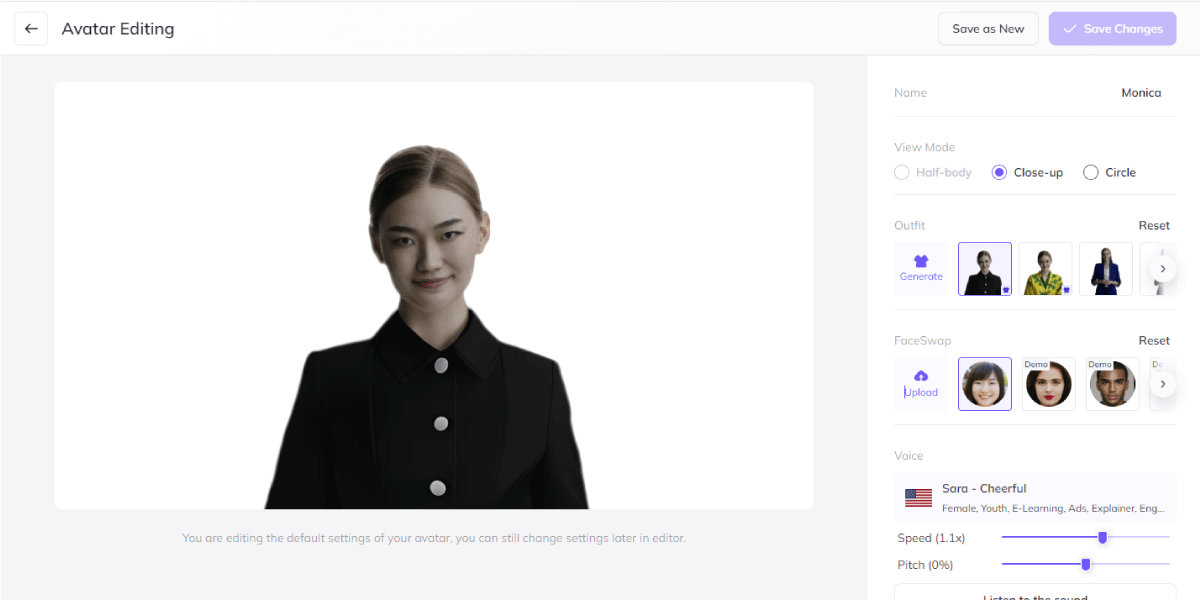
Task: Adjust the Speed slider handle
Action: (1103, 538)
